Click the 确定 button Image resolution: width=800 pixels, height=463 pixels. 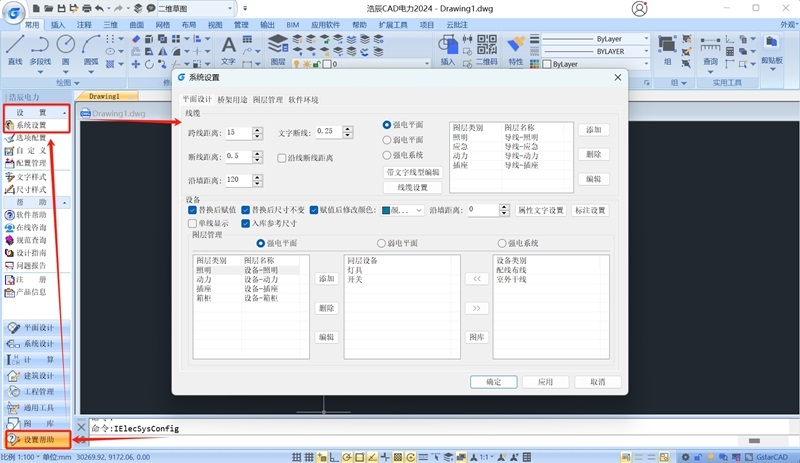[x=493, y=382]
